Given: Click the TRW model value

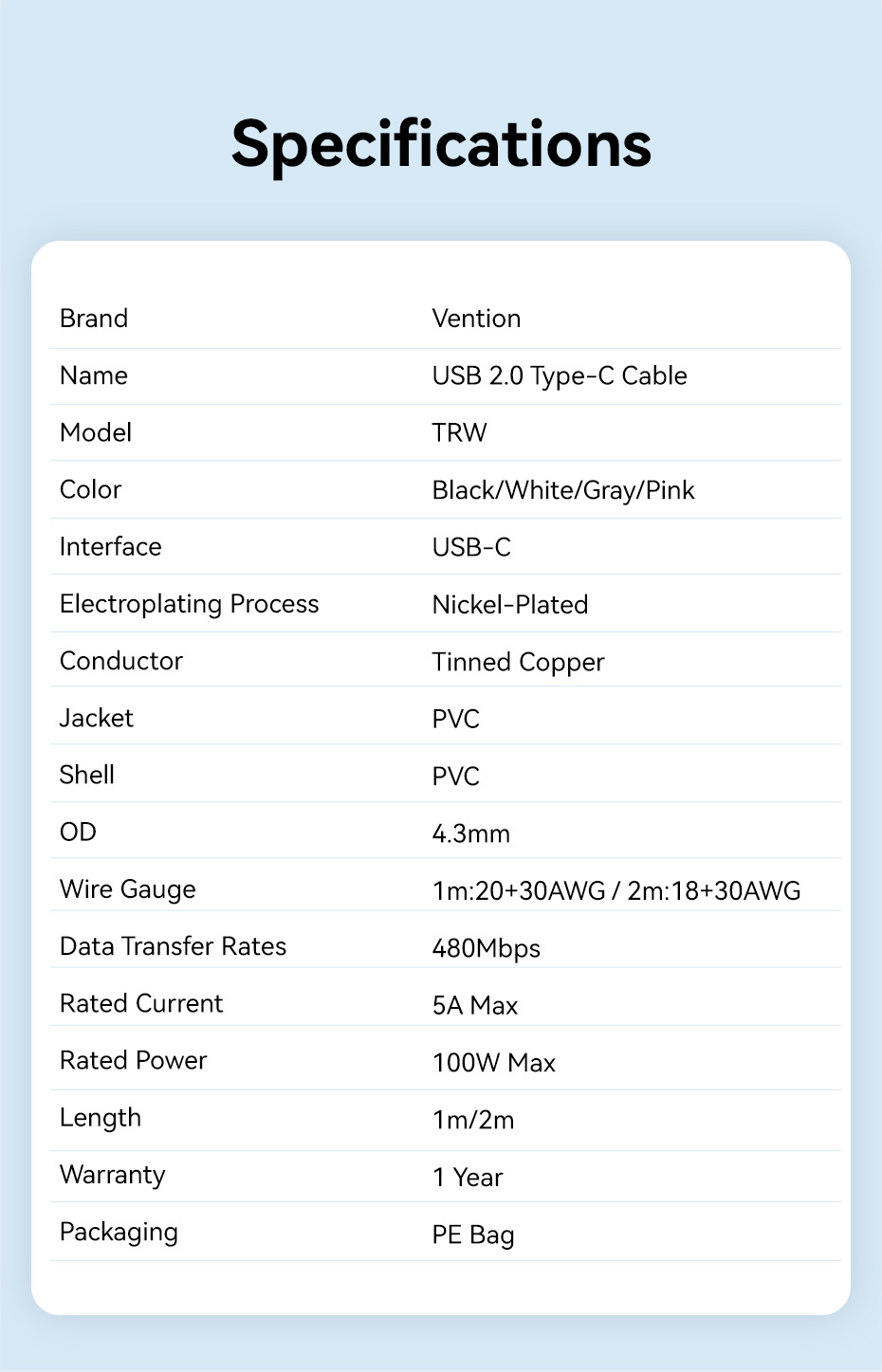Looking at the screenshot, I should coord(459,433).
